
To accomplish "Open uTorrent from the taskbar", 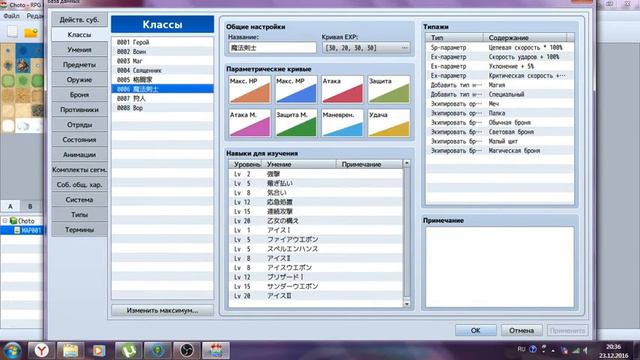I will click(x=129, y=350).
